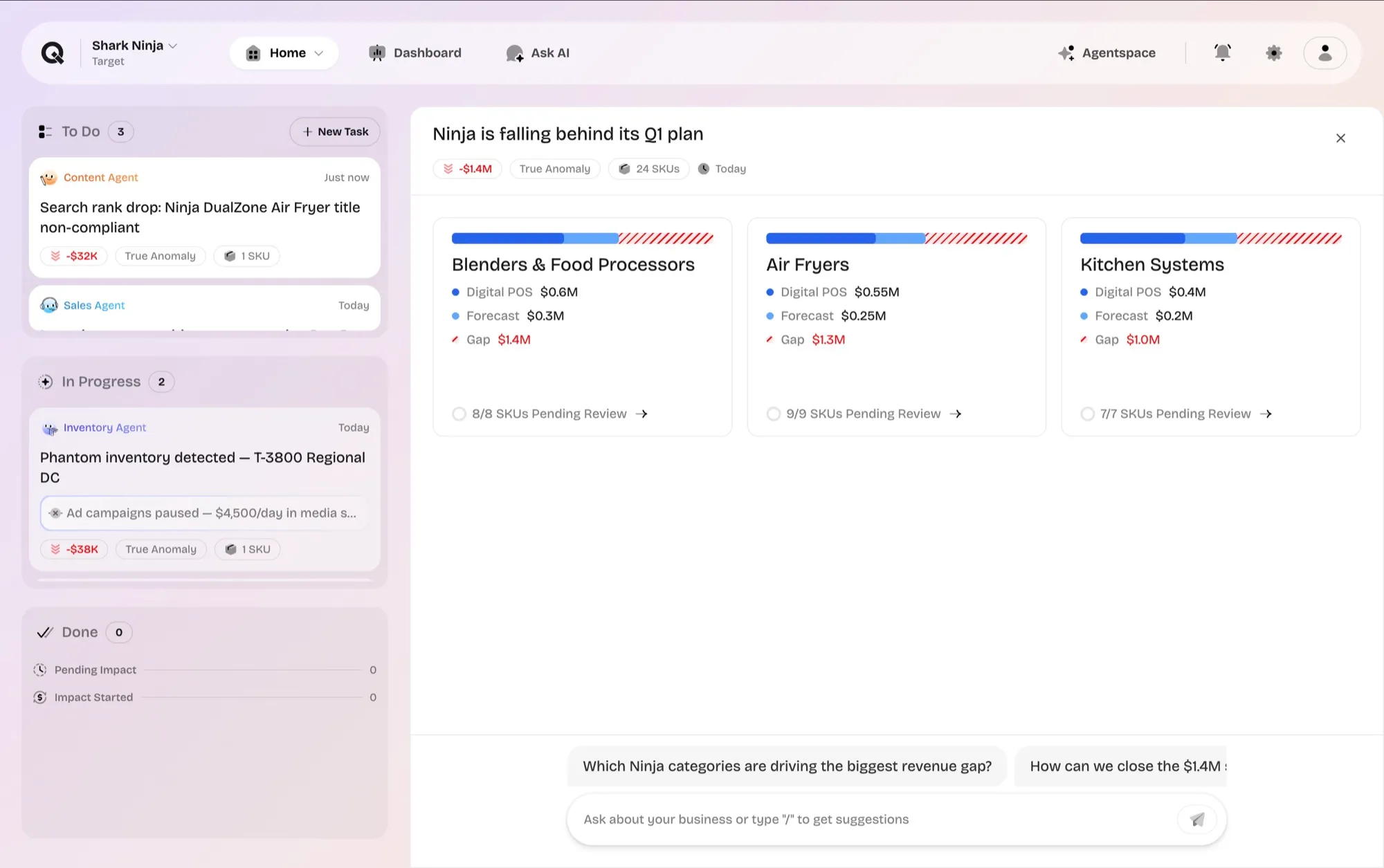Screen dimensions: 1384x868
Task: Click the Impact Started row
Action: point(205,697)
